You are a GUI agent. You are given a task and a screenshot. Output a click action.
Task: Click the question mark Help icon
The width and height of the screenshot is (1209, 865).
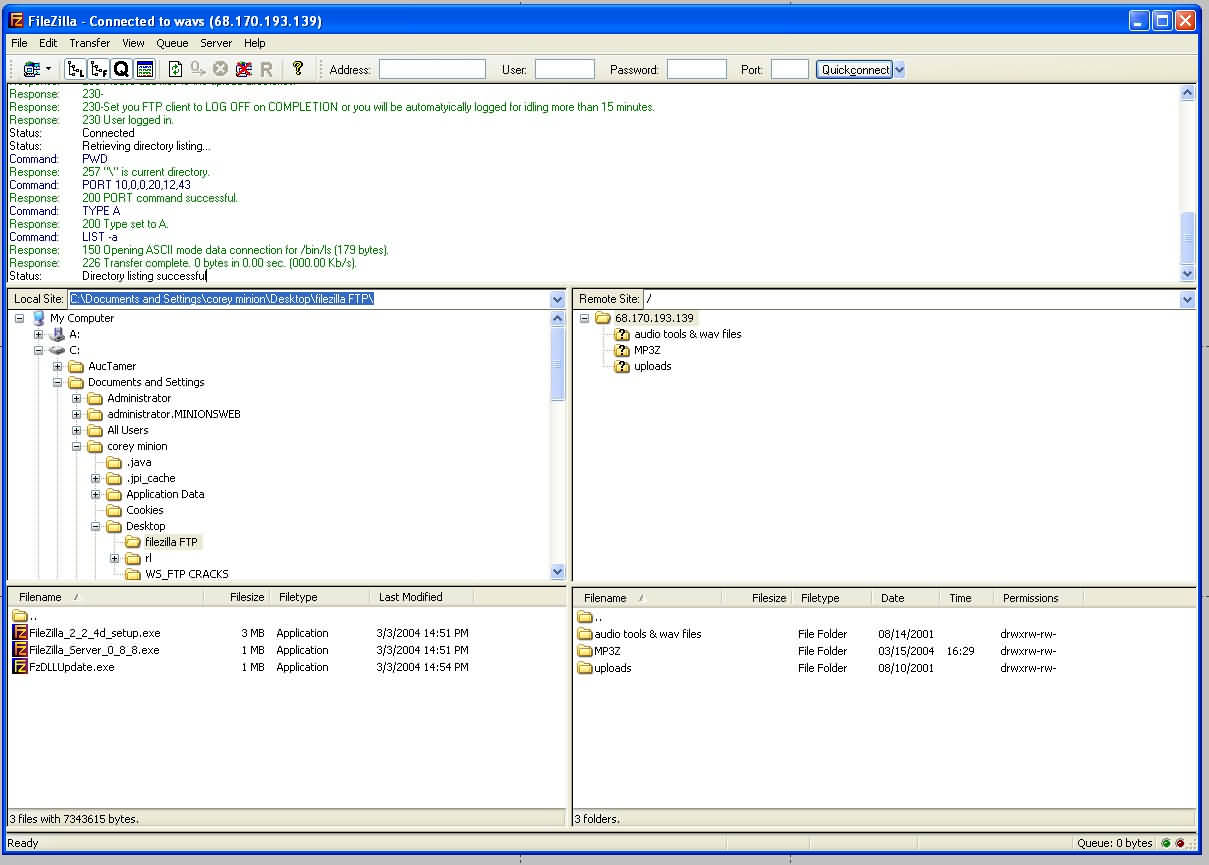pyautogui.click(x=297, y=69)
